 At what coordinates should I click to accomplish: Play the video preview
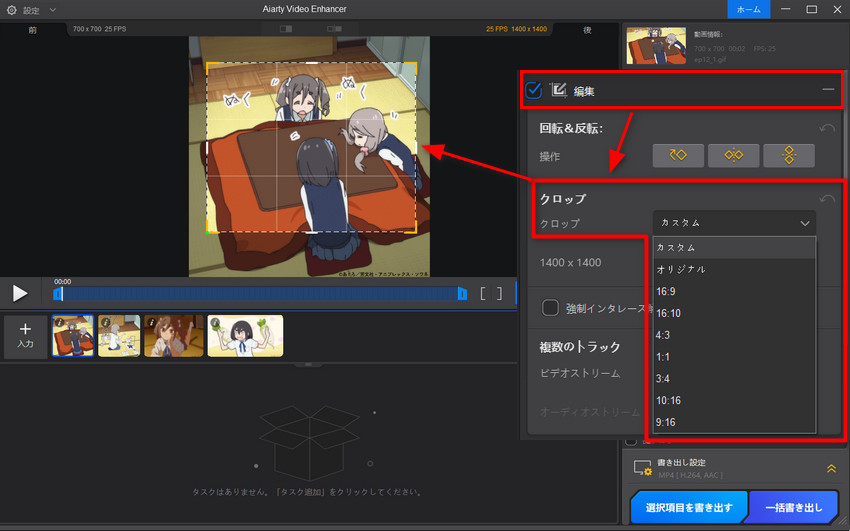pos(20,293)
